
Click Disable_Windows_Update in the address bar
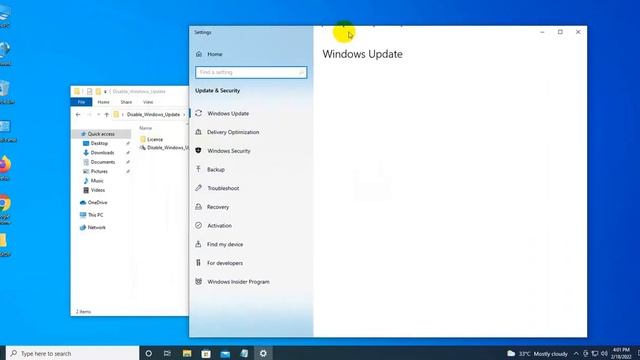coord(153,115)
